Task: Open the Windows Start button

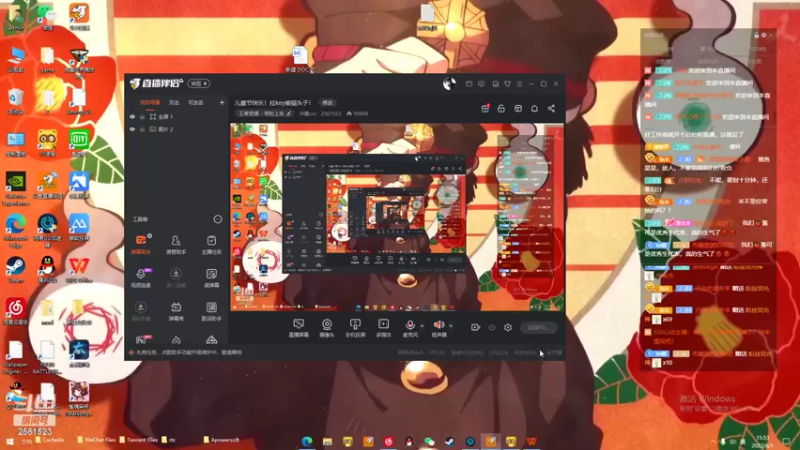Action: (x=10, y=441)
